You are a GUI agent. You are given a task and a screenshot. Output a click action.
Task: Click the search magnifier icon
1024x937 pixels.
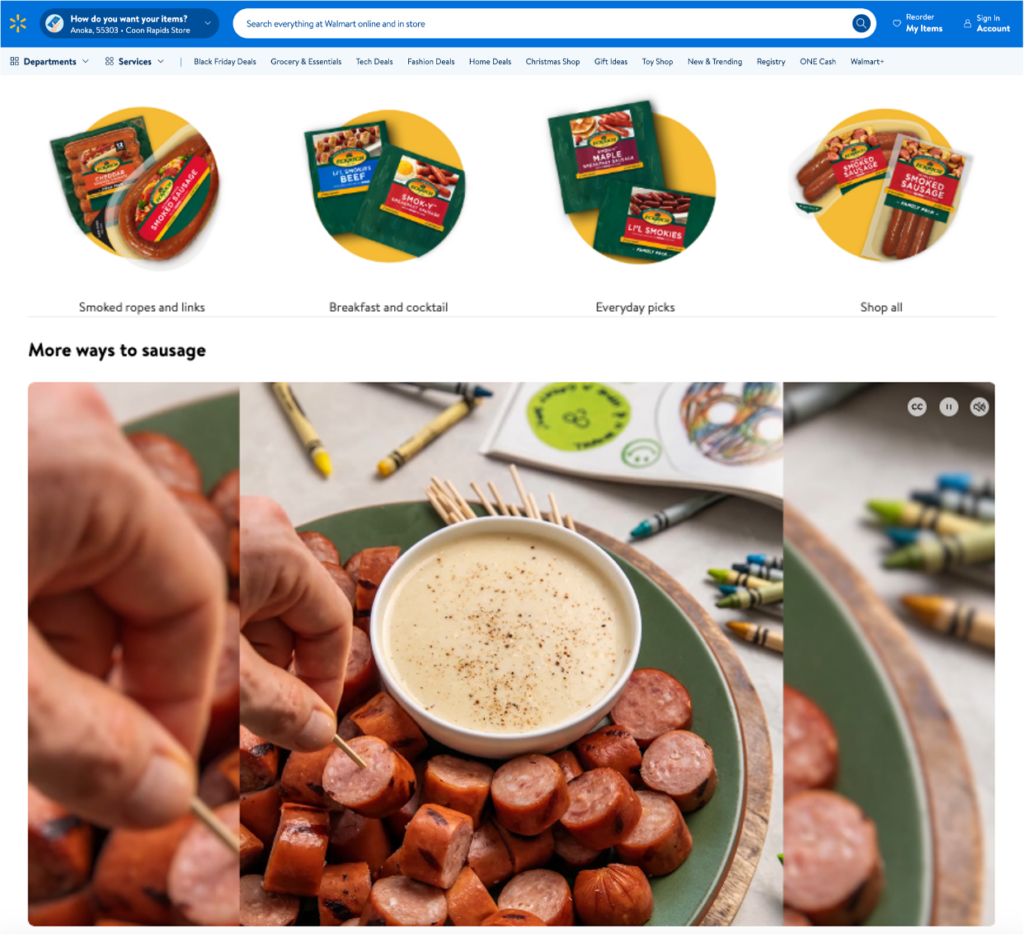point(861,24)
